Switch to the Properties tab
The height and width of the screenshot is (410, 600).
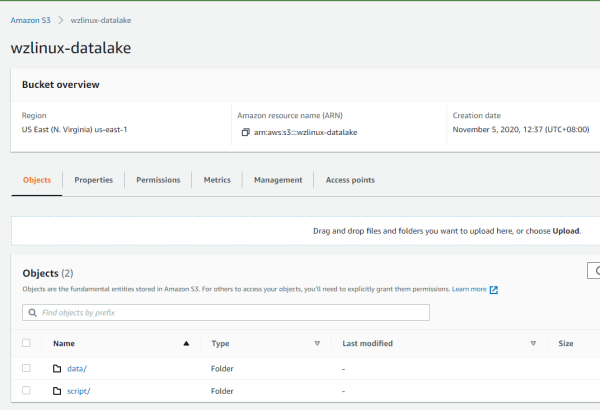click(93, 180)
